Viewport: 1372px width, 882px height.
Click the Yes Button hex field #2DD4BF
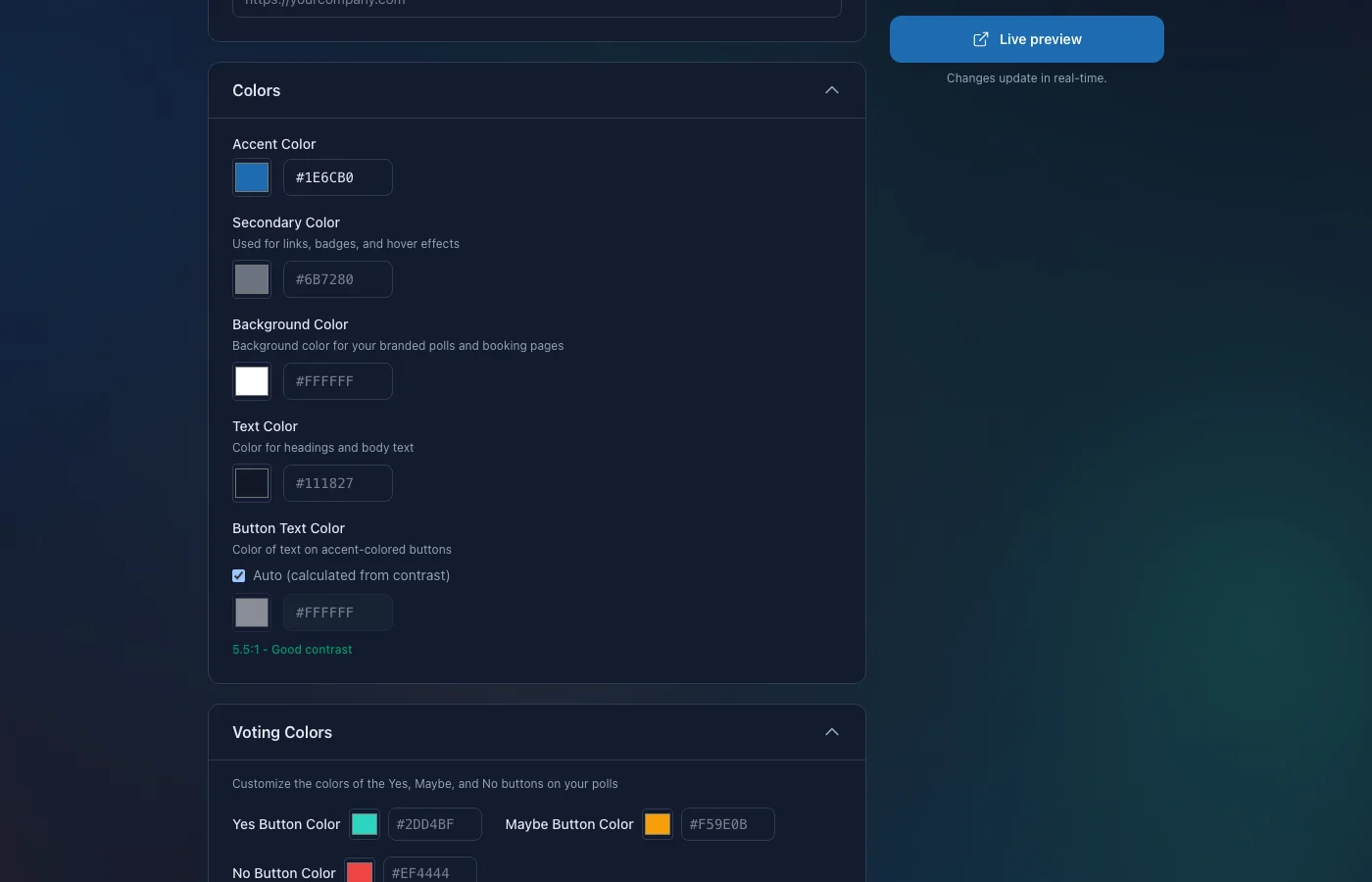click(x=435, y=824)
